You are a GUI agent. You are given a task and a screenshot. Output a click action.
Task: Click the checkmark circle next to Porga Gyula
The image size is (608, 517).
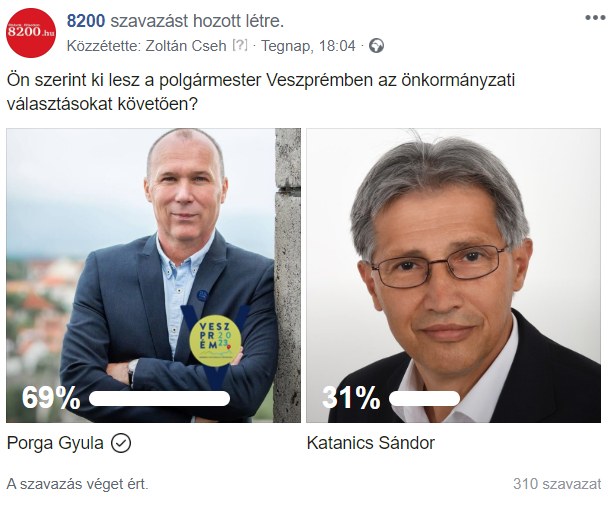(122, 442)
